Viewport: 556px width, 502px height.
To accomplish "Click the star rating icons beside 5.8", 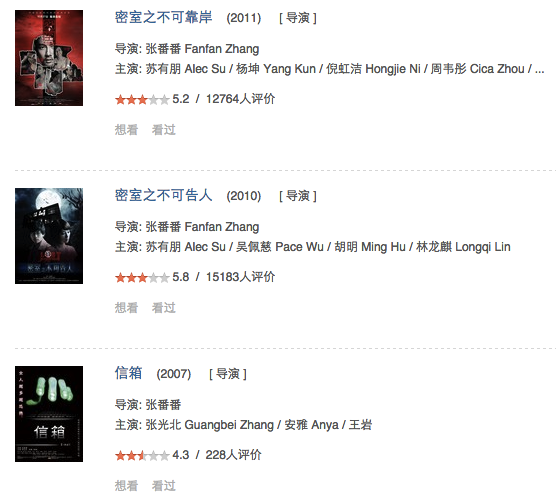I will coord(142,278).
